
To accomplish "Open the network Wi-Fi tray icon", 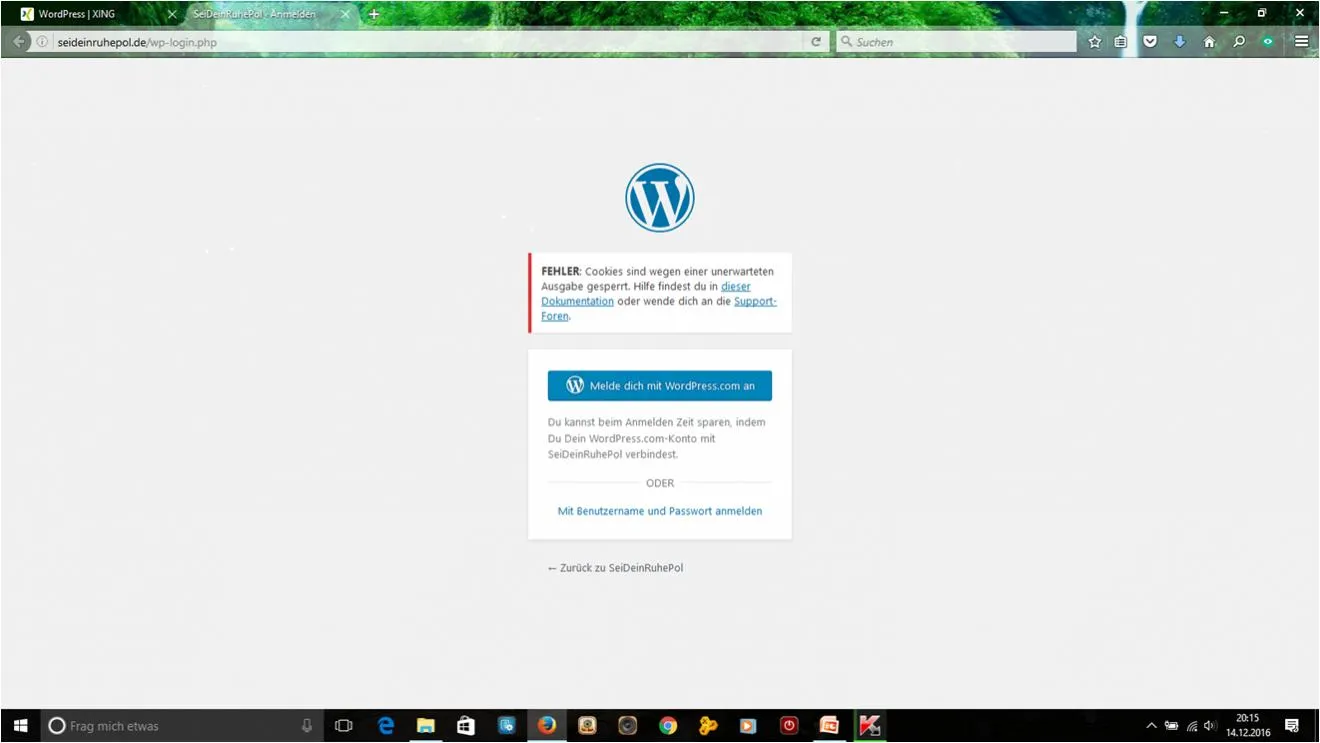I will (x=1192, y=726).
